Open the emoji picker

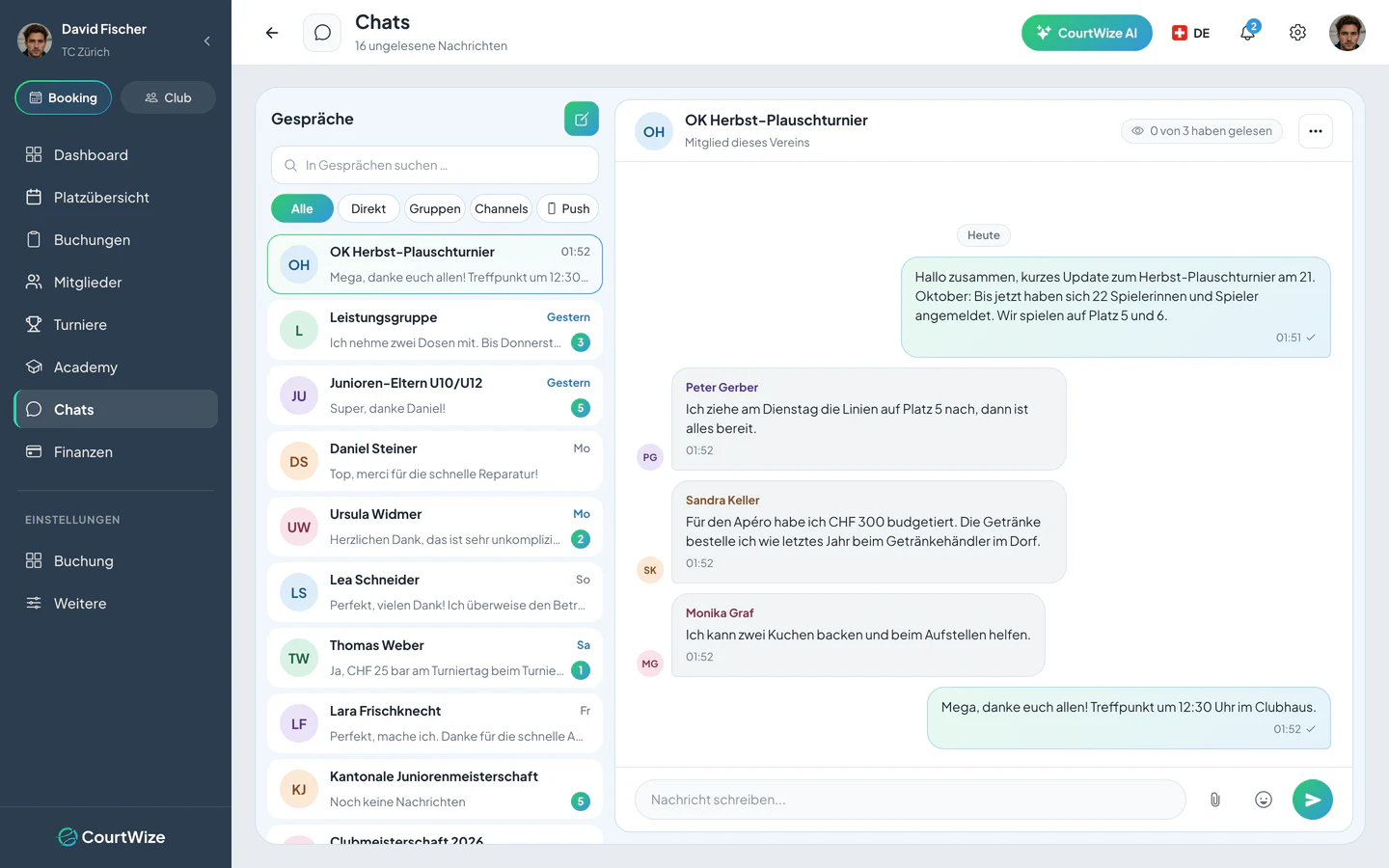[1264, 800]
